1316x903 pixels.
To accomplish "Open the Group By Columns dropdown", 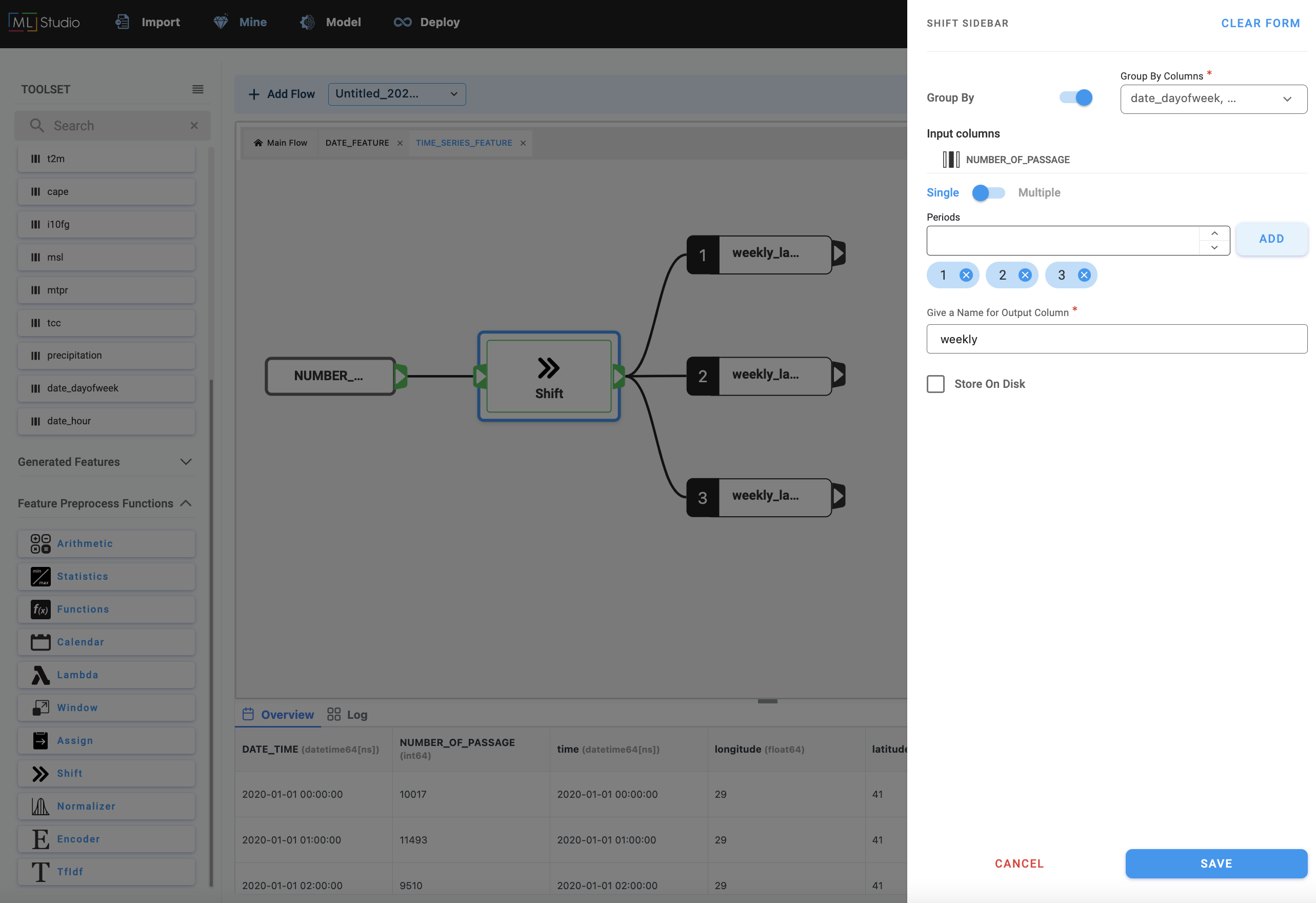I will coord(1213,99).
